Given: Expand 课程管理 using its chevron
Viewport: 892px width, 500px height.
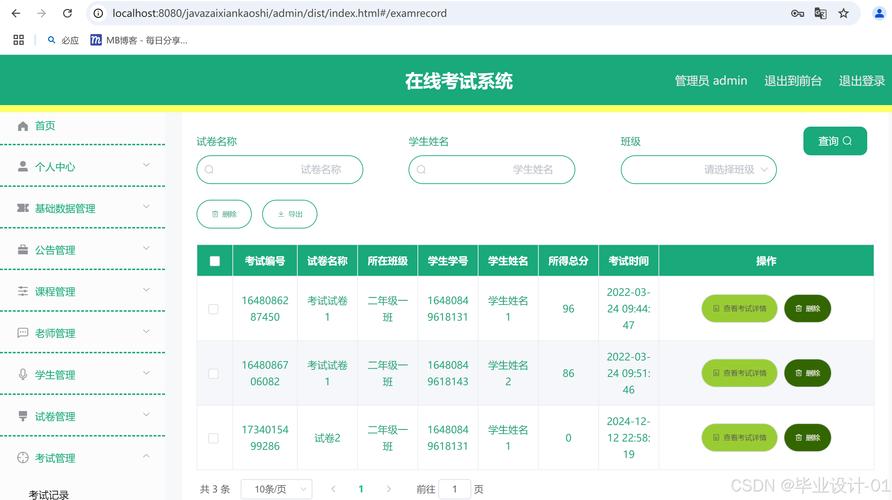Looking at the screenshot, I should [x=146, y=290].
